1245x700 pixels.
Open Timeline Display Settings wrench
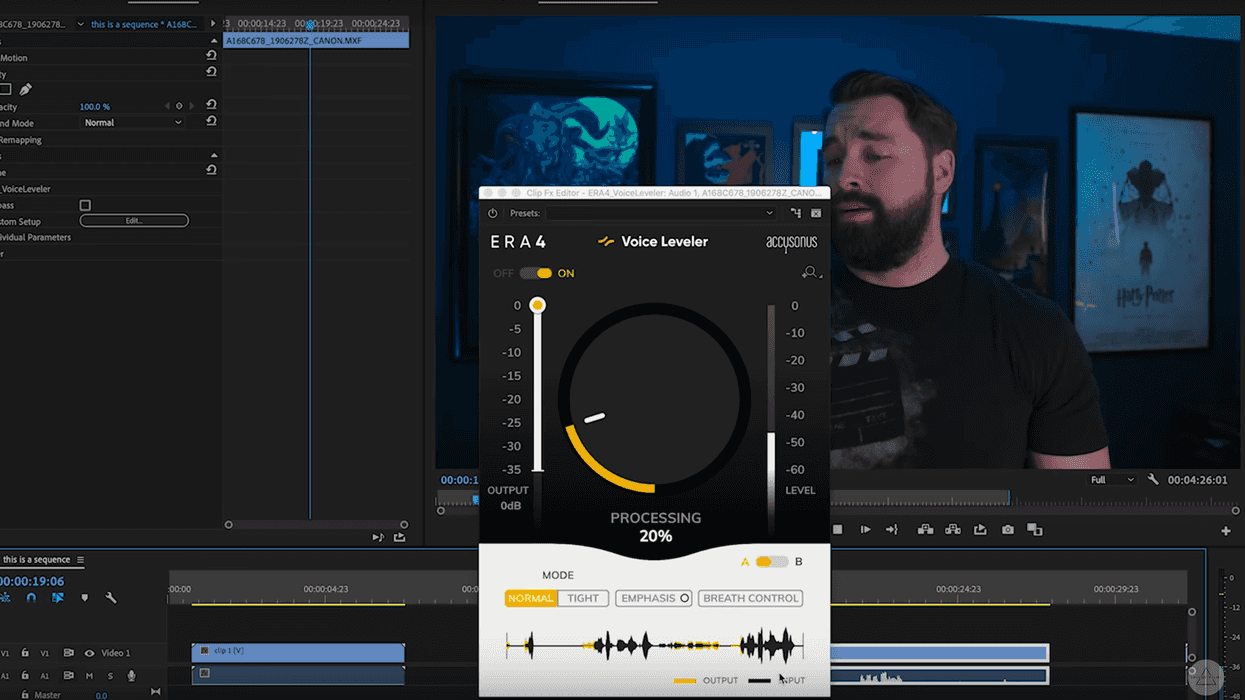pyautogui.click(x=111, y=598)
